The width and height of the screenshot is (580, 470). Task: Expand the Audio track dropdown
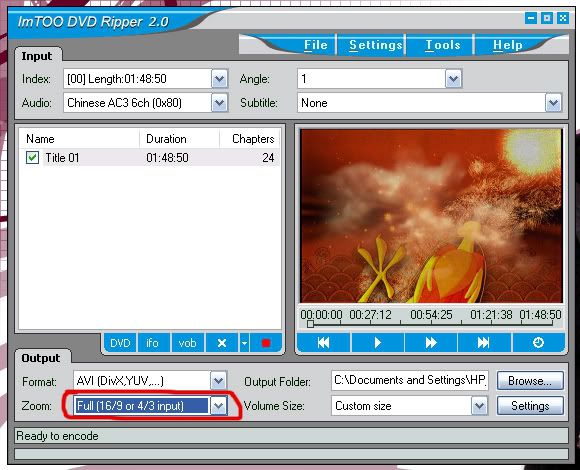219,103
